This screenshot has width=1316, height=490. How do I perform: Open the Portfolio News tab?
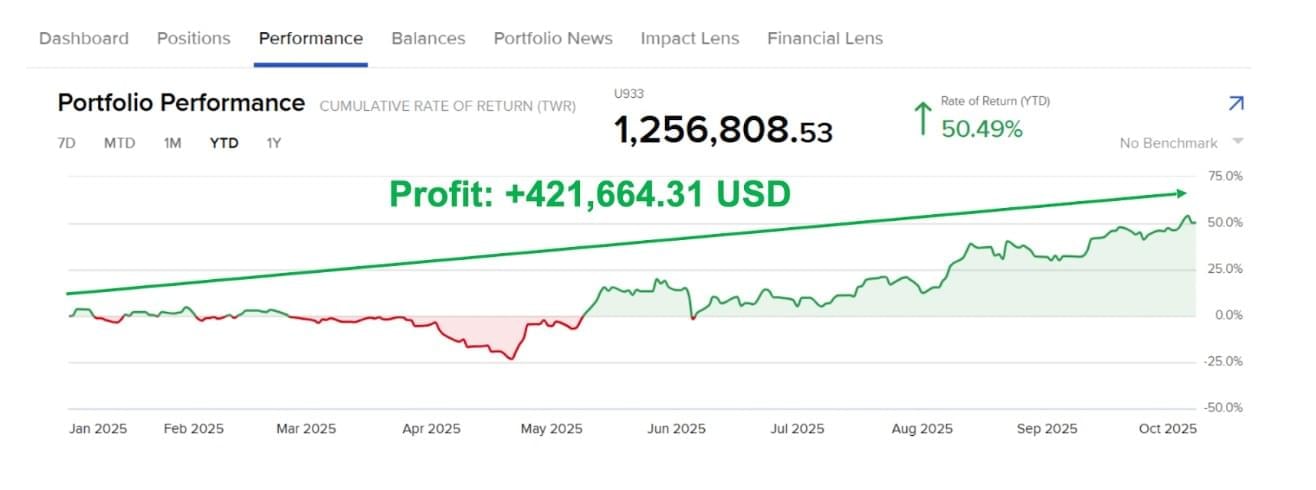[553, 39]
